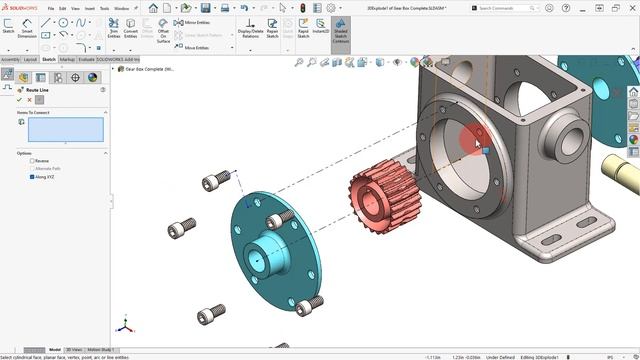640x360 pixels.
Task: Activate Convert Entities tool
Action: [x=131, y=29]
